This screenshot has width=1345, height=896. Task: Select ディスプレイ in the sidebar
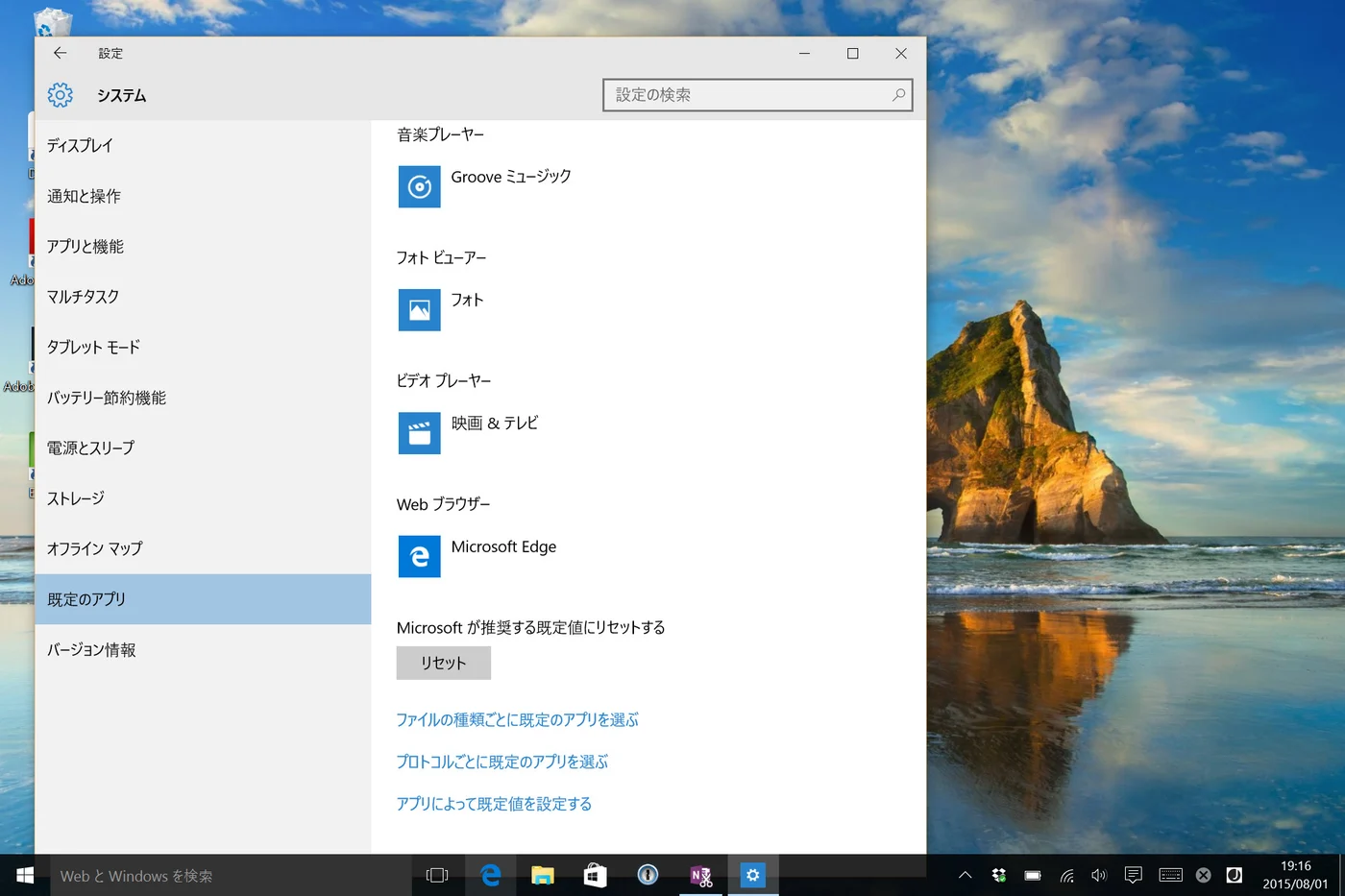[x=203, y=145]
